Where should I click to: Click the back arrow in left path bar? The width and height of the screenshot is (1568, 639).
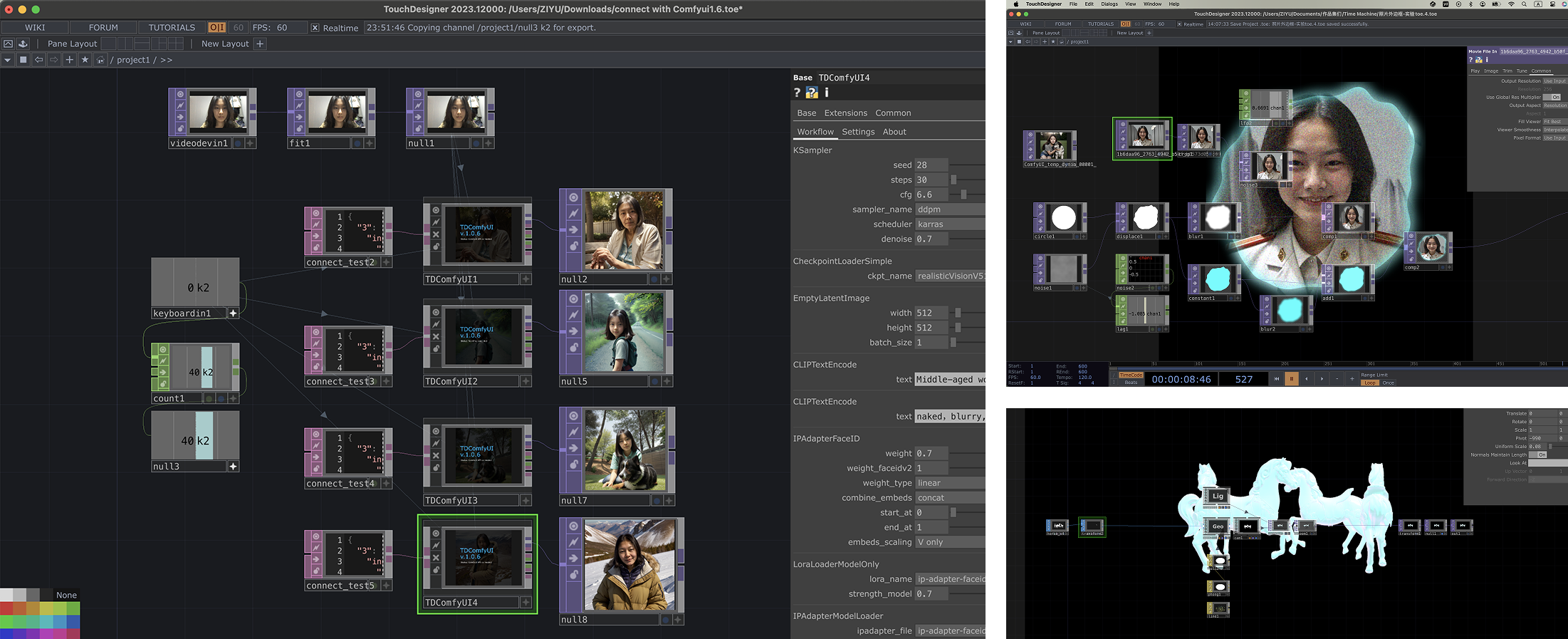point(39,60)
